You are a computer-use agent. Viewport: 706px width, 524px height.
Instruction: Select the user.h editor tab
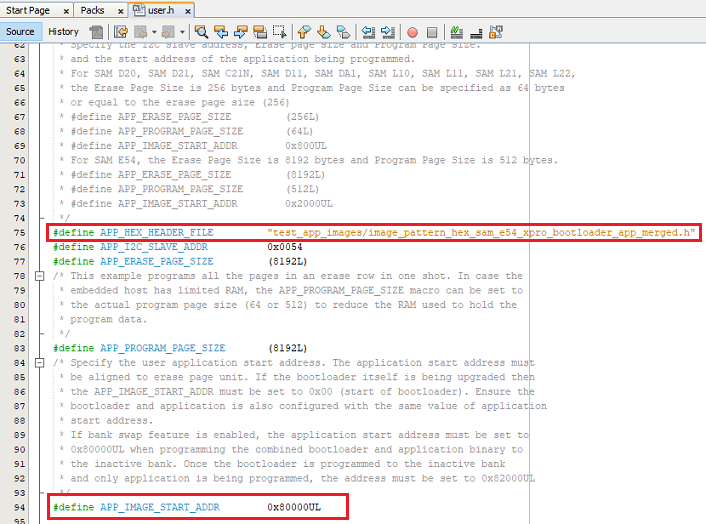[x=161, y=10]
